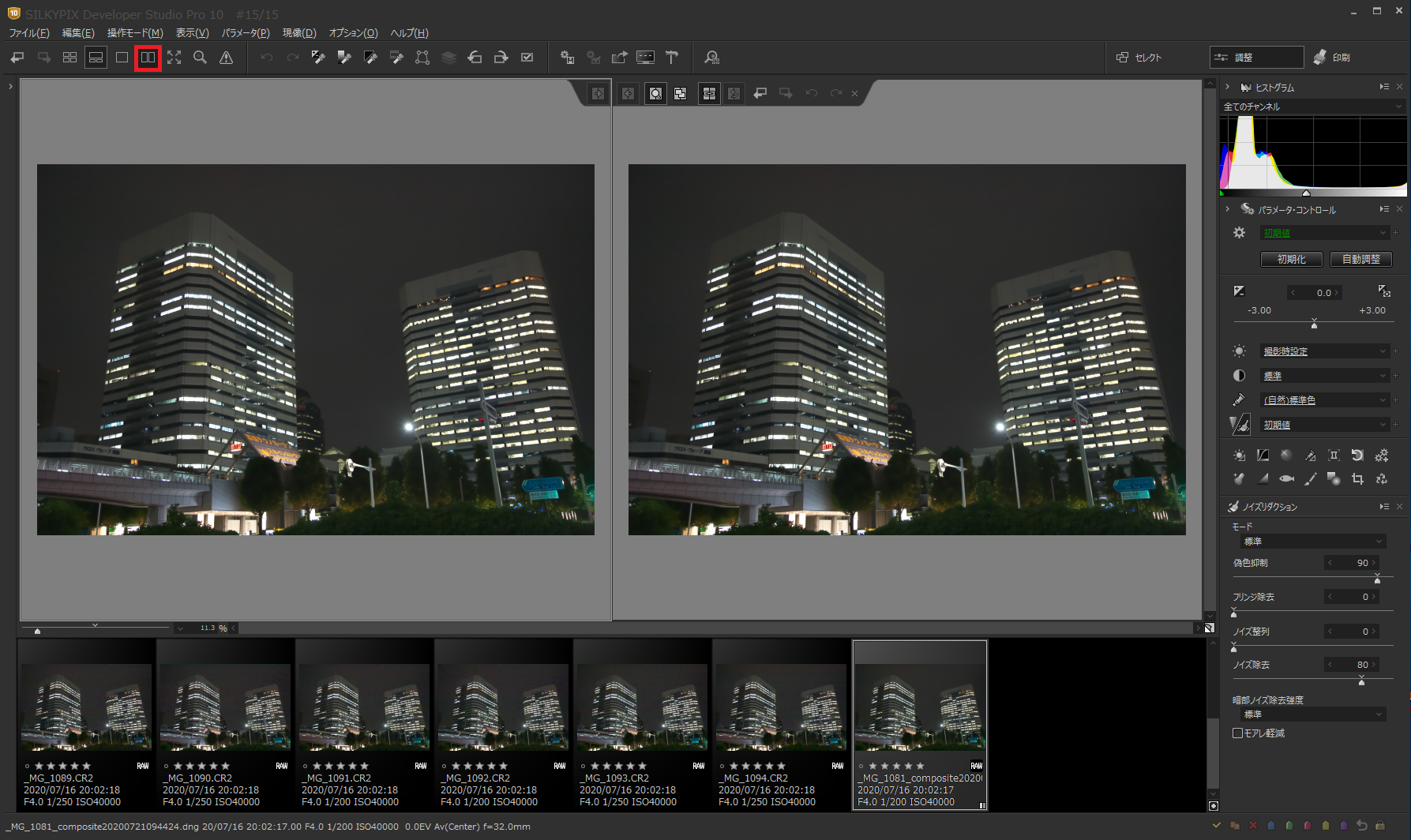Open 編集(E) menu
This screenshot has height=840, width=1411.
tap(78, 33)
